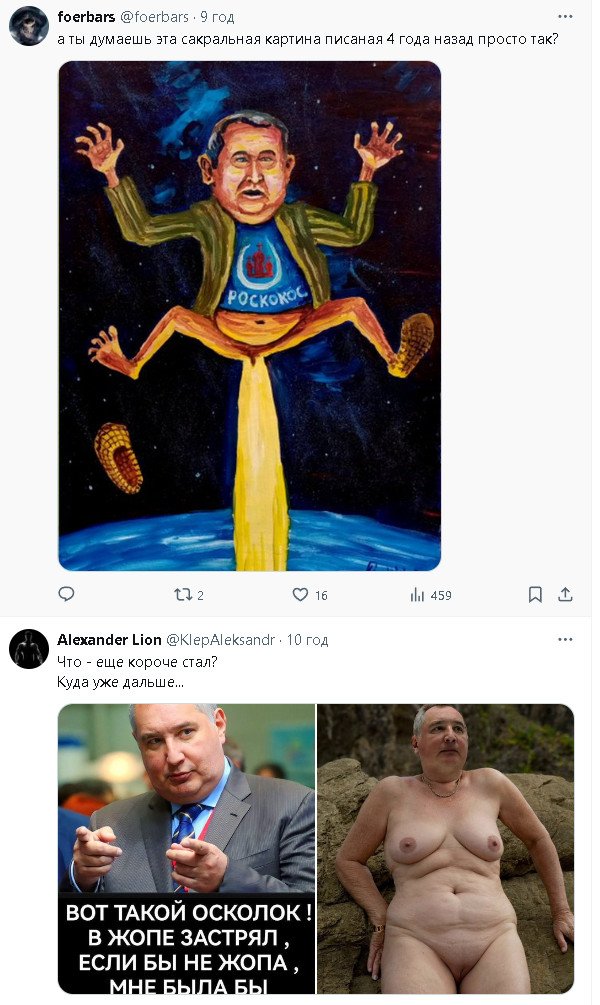View analytics showing 459 views
Screen dimensions: 600x1005
418,595
